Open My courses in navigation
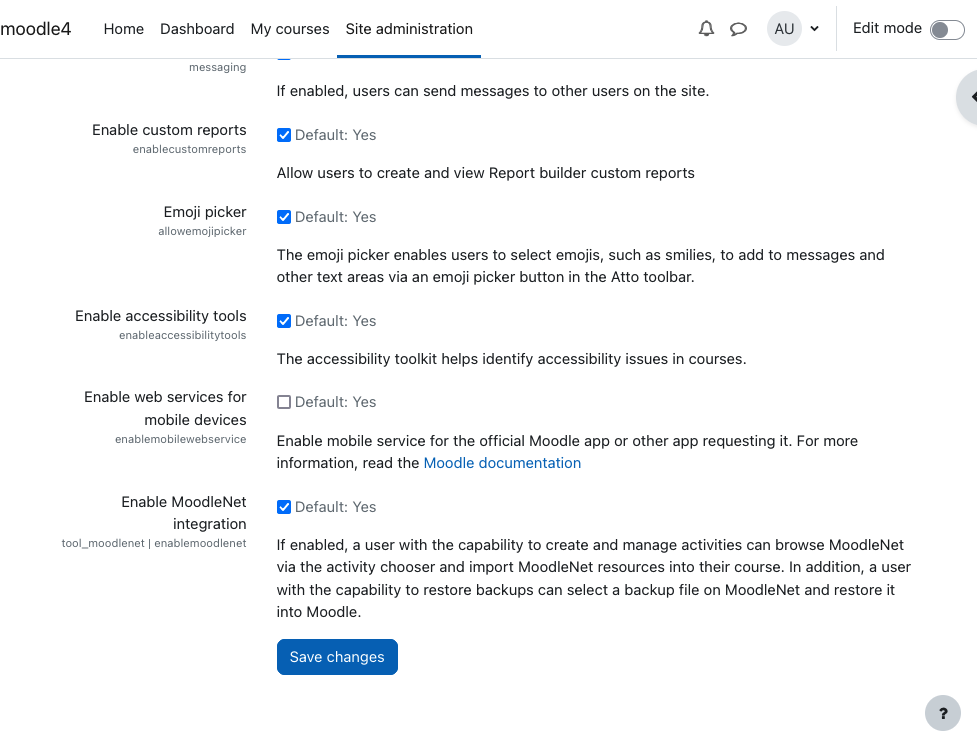This screenshot has height=741, width=977. coord(290,29)
